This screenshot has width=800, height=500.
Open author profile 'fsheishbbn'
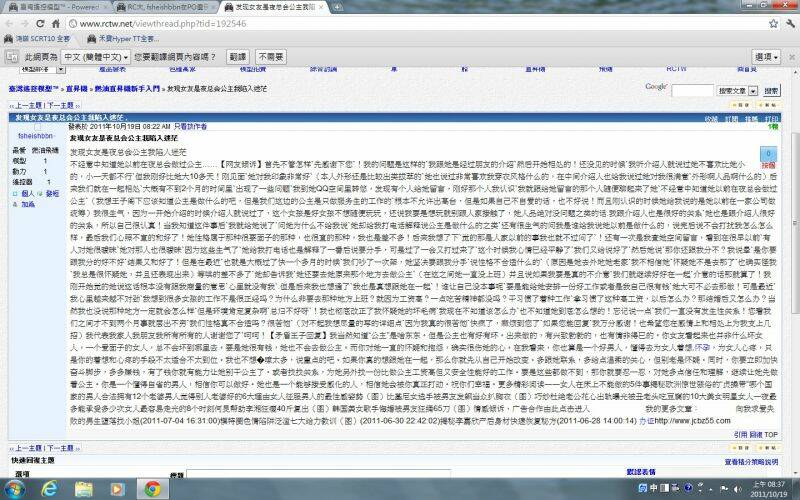click(x=36, y=136)
